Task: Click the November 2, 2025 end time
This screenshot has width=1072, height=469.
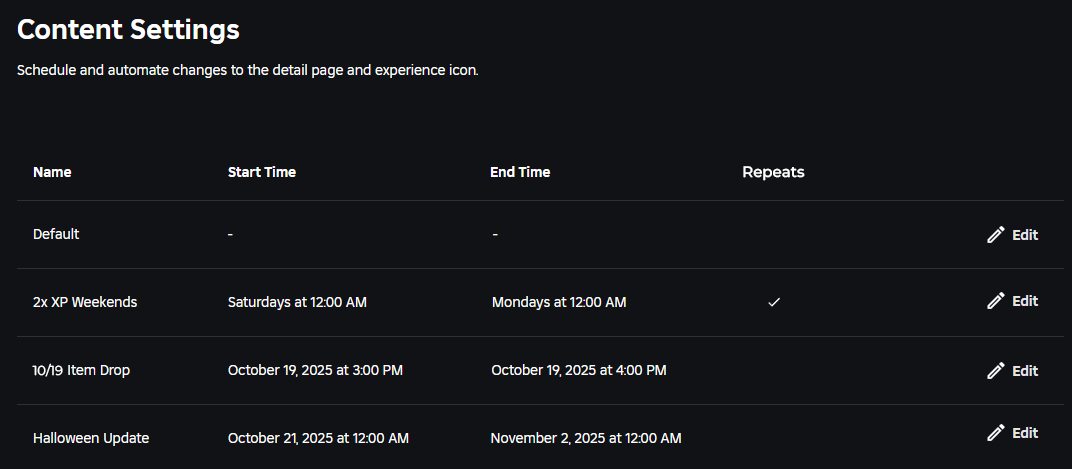Action: 586,438
